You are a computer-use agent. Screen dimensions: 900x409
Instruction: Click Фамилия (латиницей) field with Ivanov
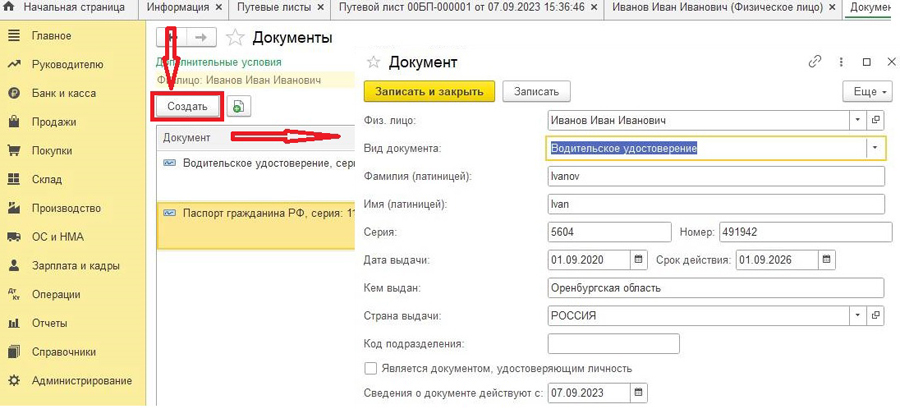[716, 177]
